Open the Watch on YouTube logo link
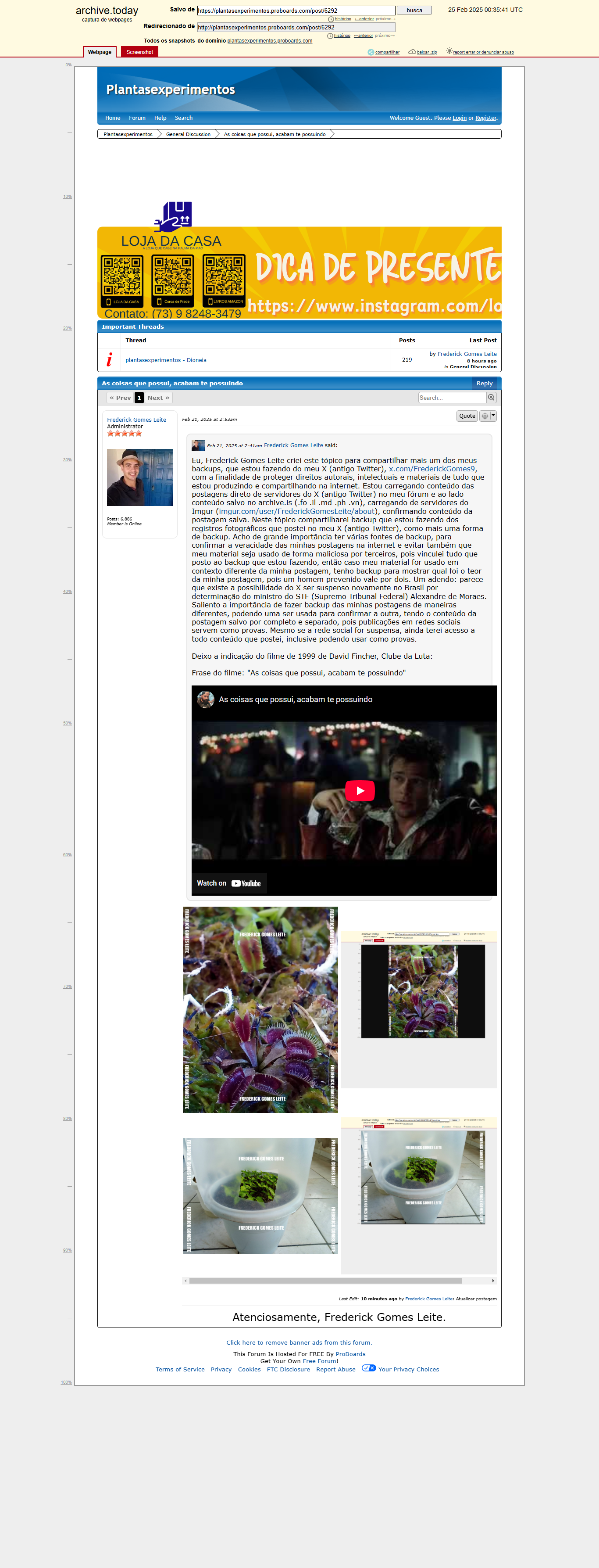Screen dimensions: 599x1568 [246, 883]
